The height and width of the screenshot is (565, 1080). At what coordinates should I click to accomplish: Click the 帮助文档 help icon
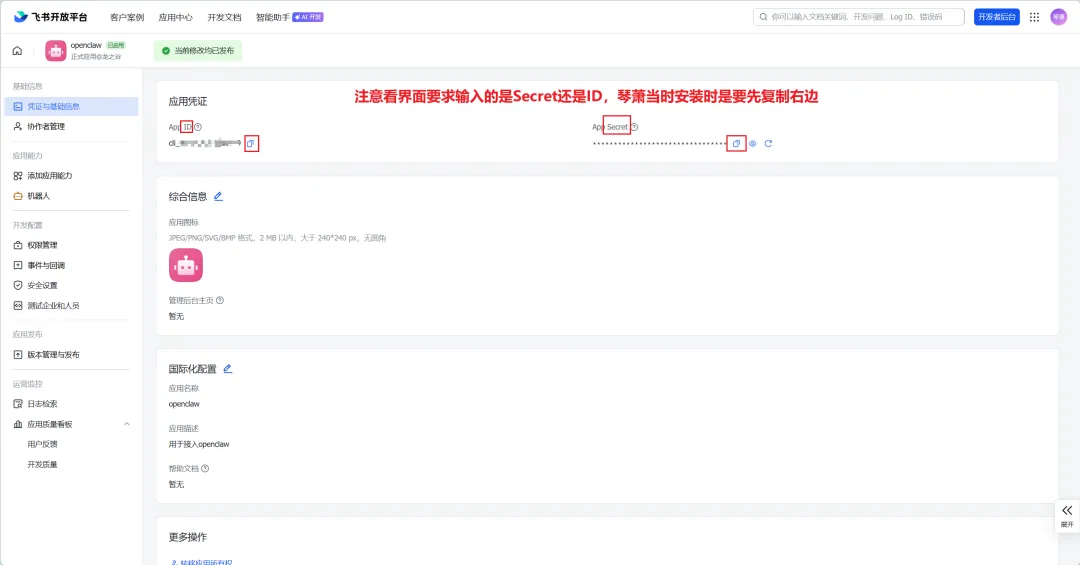(x=205, y=469)
